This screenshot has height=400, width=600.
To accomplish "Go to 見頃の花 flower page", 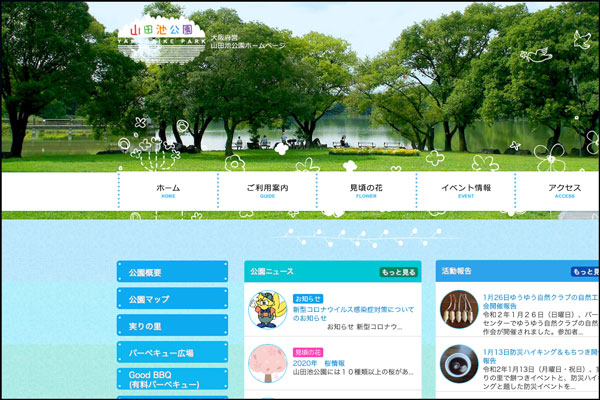I will 366,191.
